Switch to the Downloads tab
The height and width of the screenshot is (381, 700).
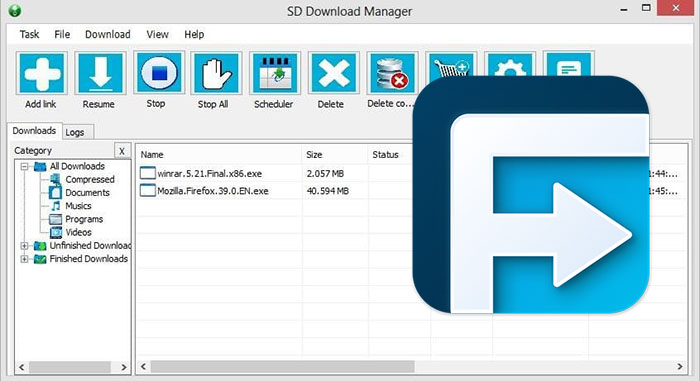coord(34,131)
